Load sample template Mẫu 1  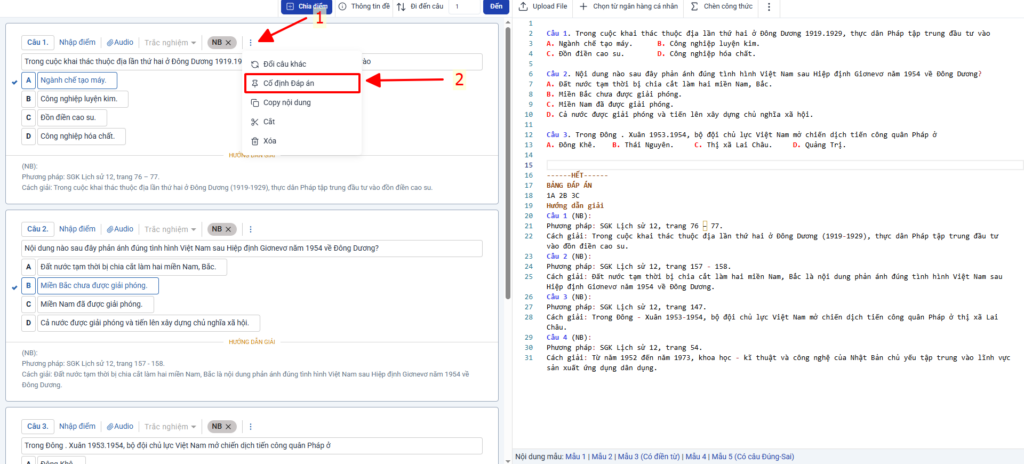click(x=575, y=456)
